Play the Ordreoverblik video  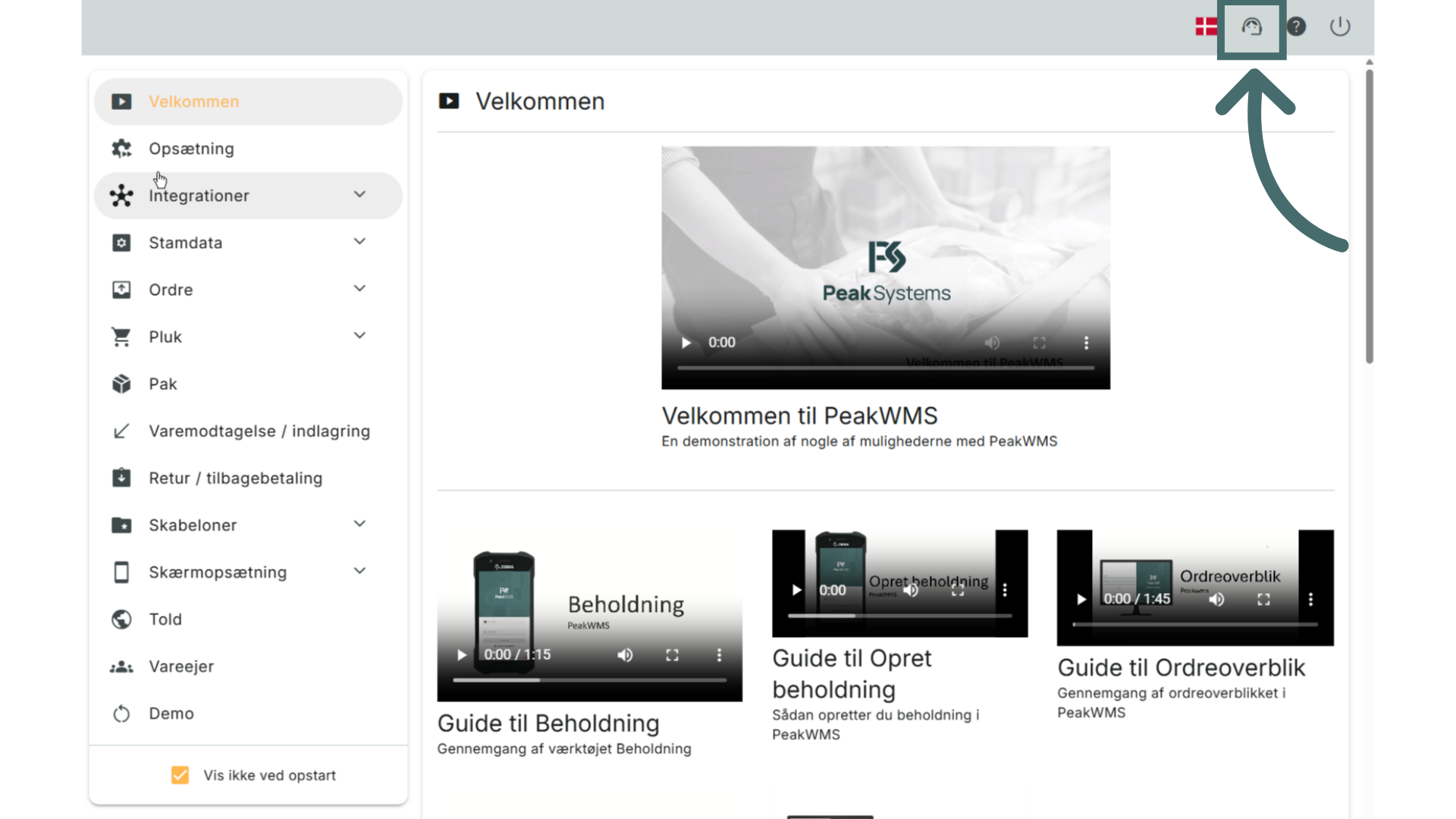click(1081, 599)
